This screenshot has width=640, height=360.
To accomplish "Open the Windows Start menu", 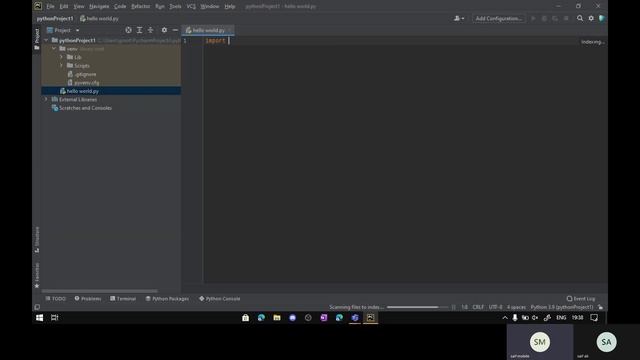I will 40,318.
